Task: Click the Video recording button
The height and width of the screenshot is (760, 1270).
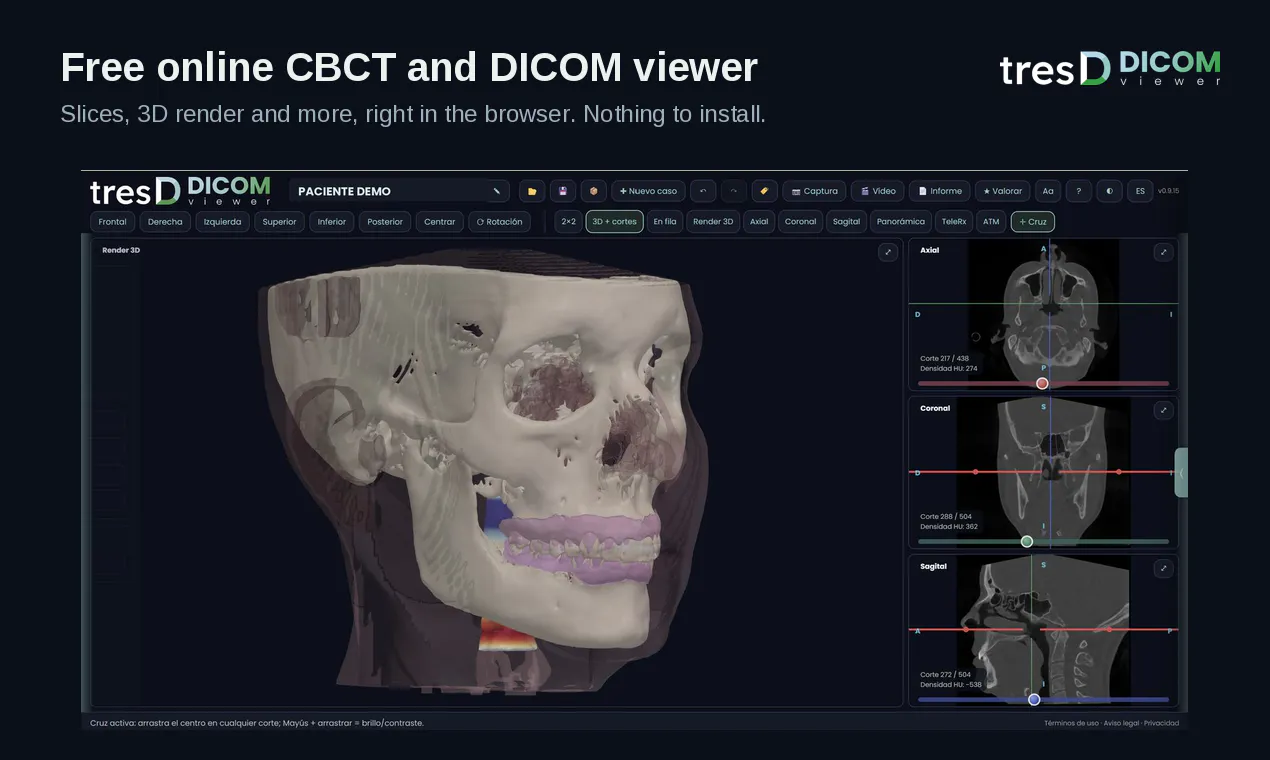Action: coord(877,191)
